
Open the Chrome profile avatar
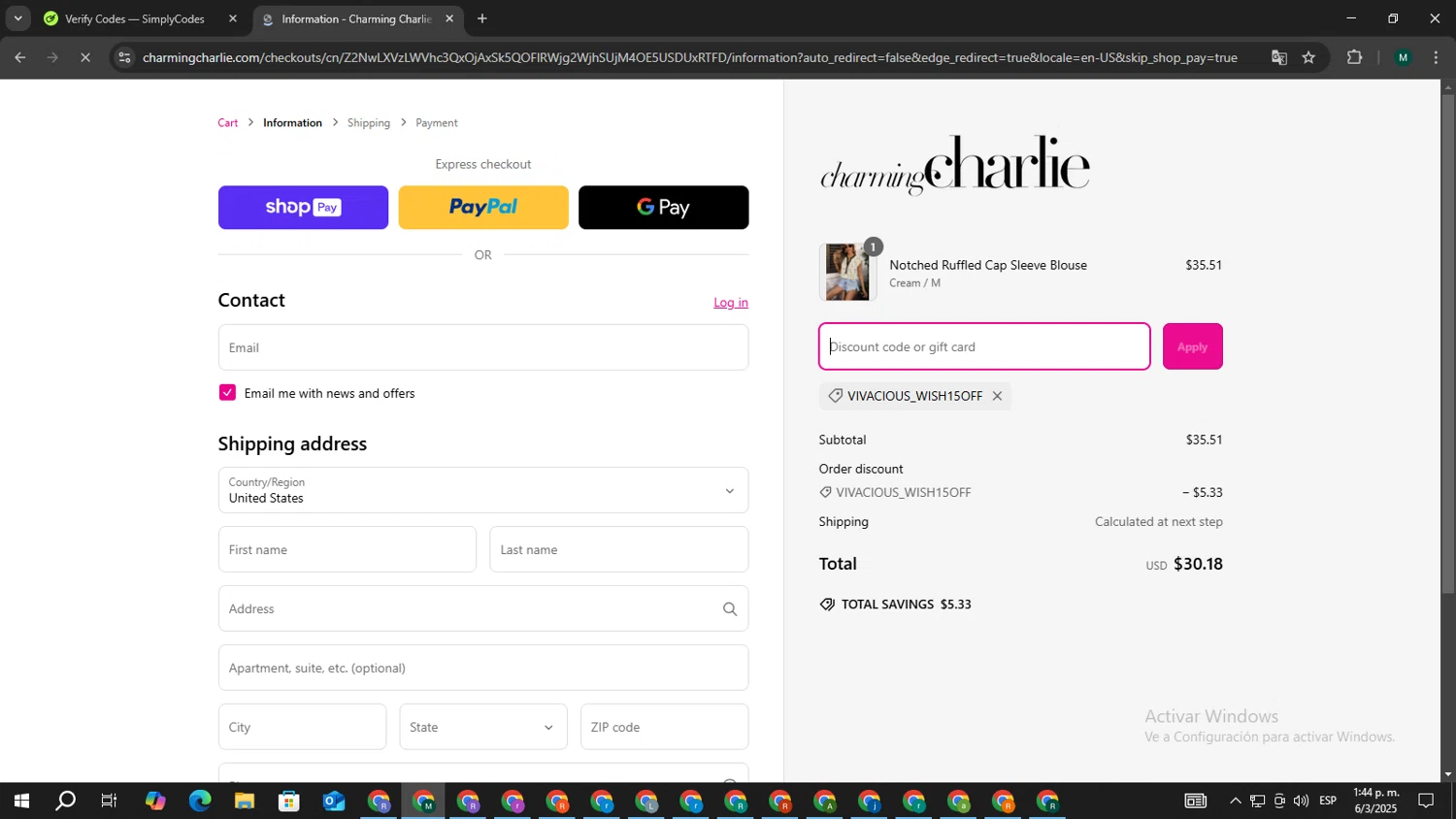coord(1403,57)
